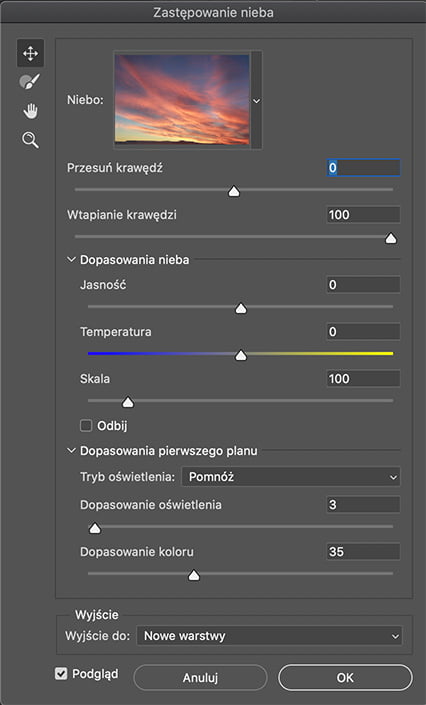Click the sunset sky thumbnail preview

(x=182, y=99)
